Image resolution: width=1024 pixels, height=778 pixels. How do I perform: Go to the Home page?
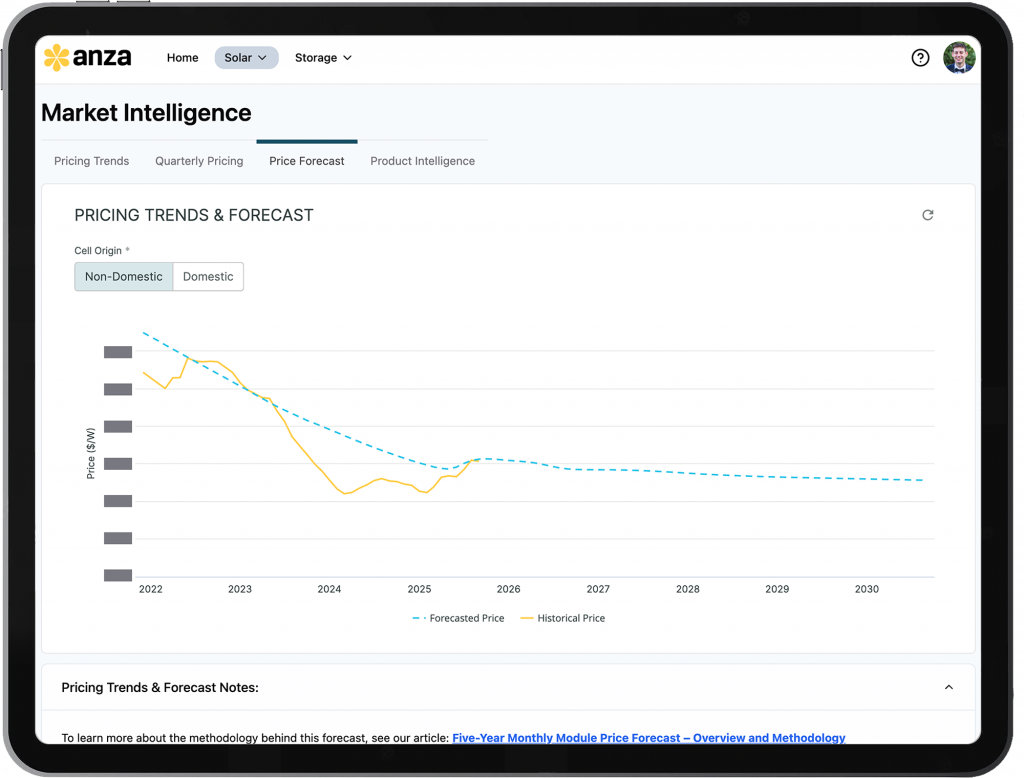point(182,58)
